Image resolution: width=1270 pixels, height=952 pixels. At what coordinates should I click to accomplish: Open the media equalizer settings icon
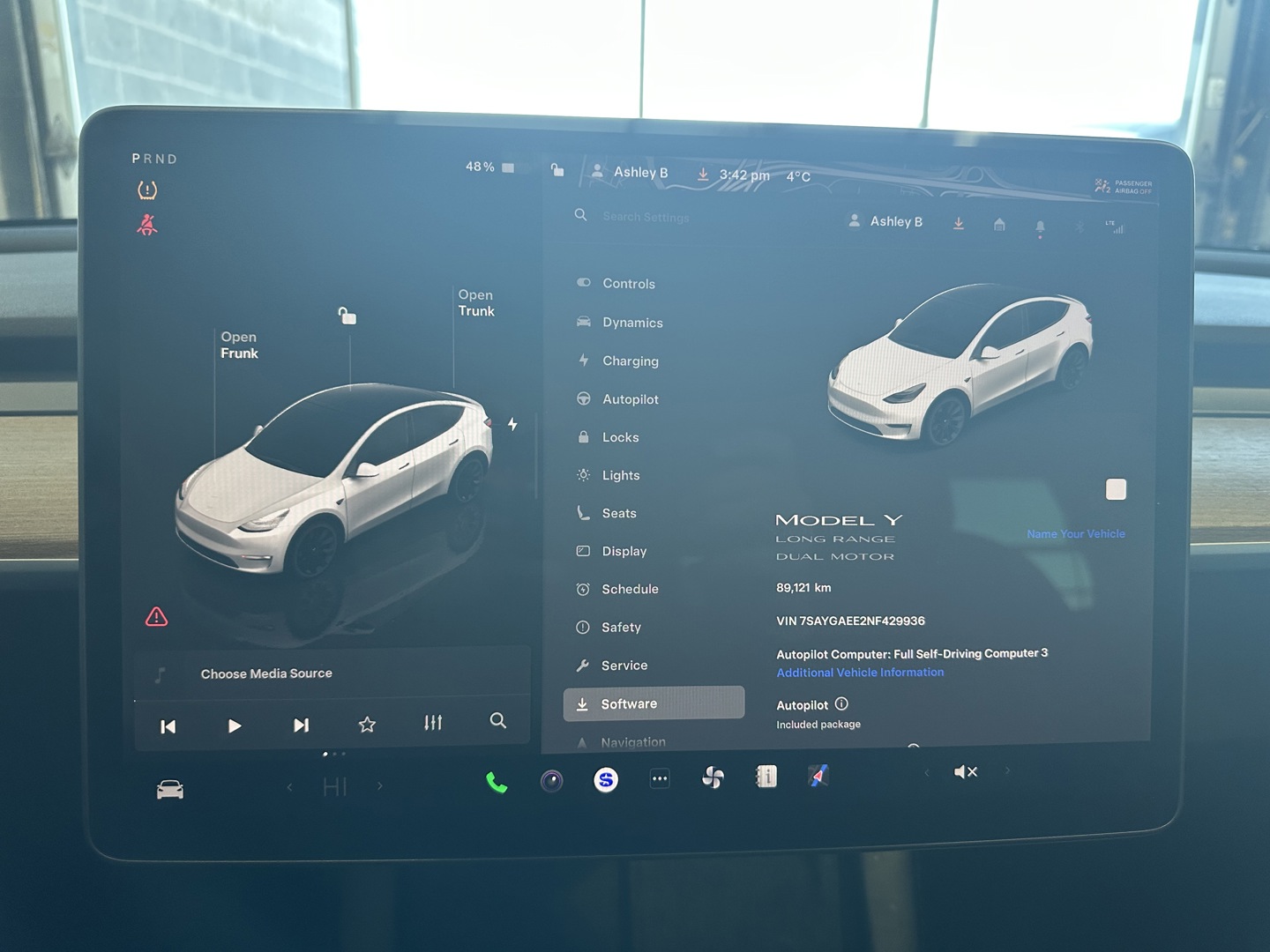433,723
